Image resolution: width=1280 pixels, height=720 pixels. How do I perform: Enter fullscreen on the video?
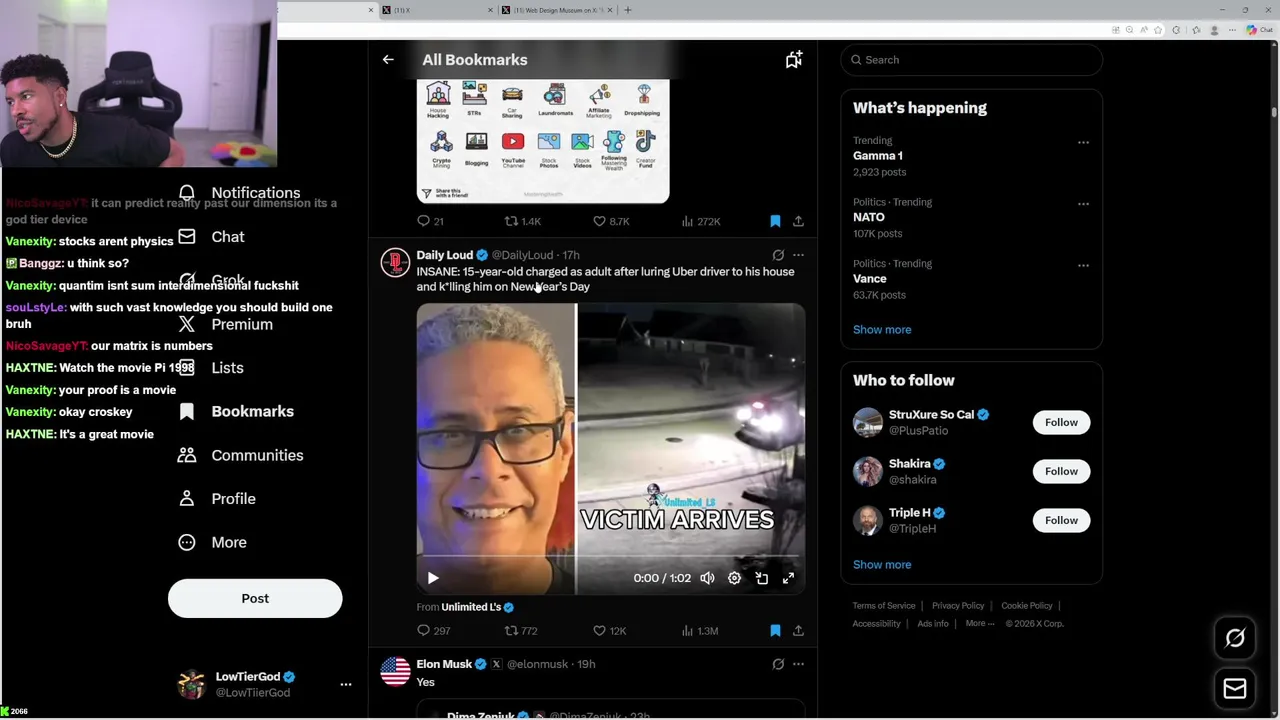(788, 578)
